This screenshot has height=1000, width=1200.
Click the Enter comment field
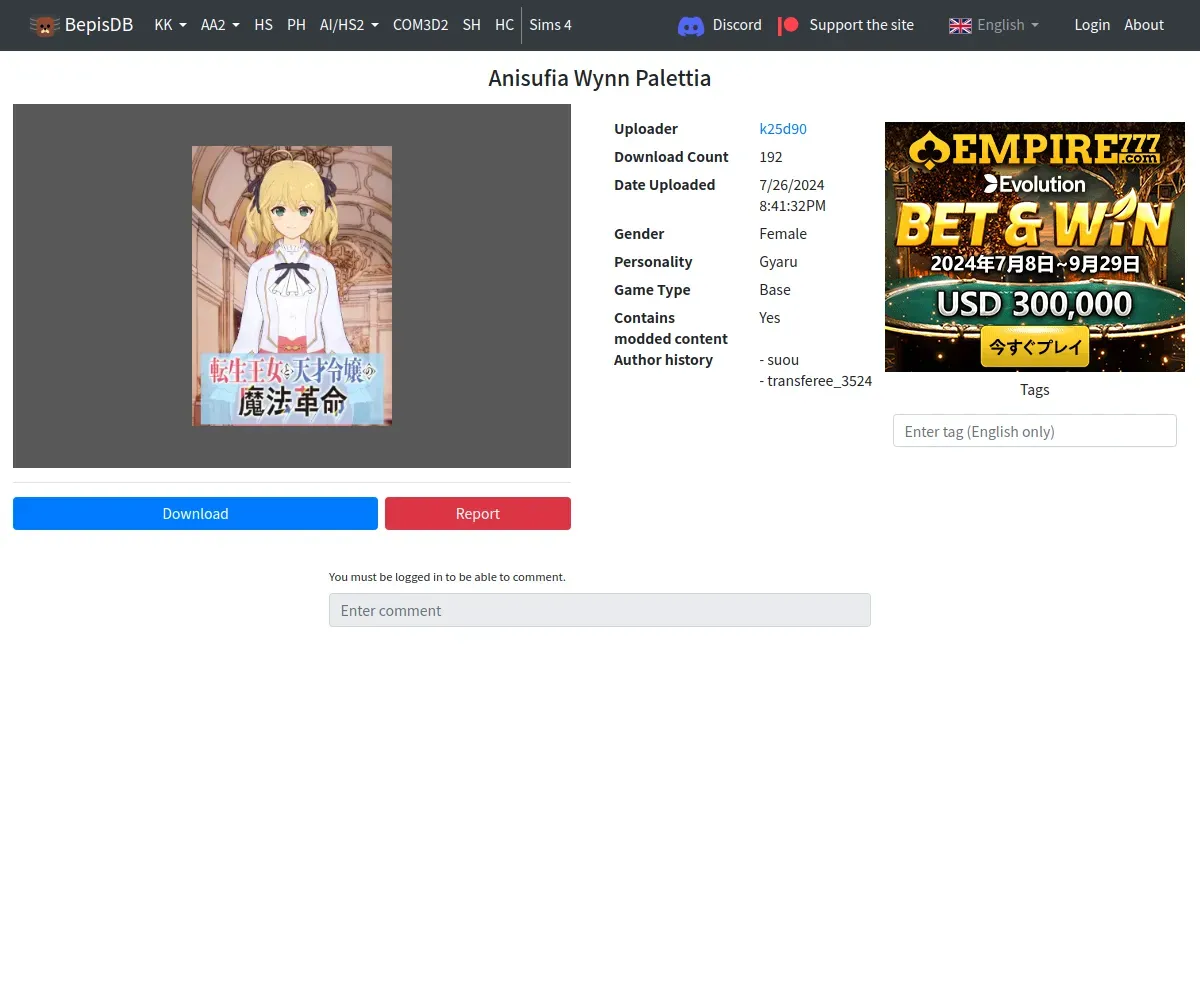click(600, 610)
